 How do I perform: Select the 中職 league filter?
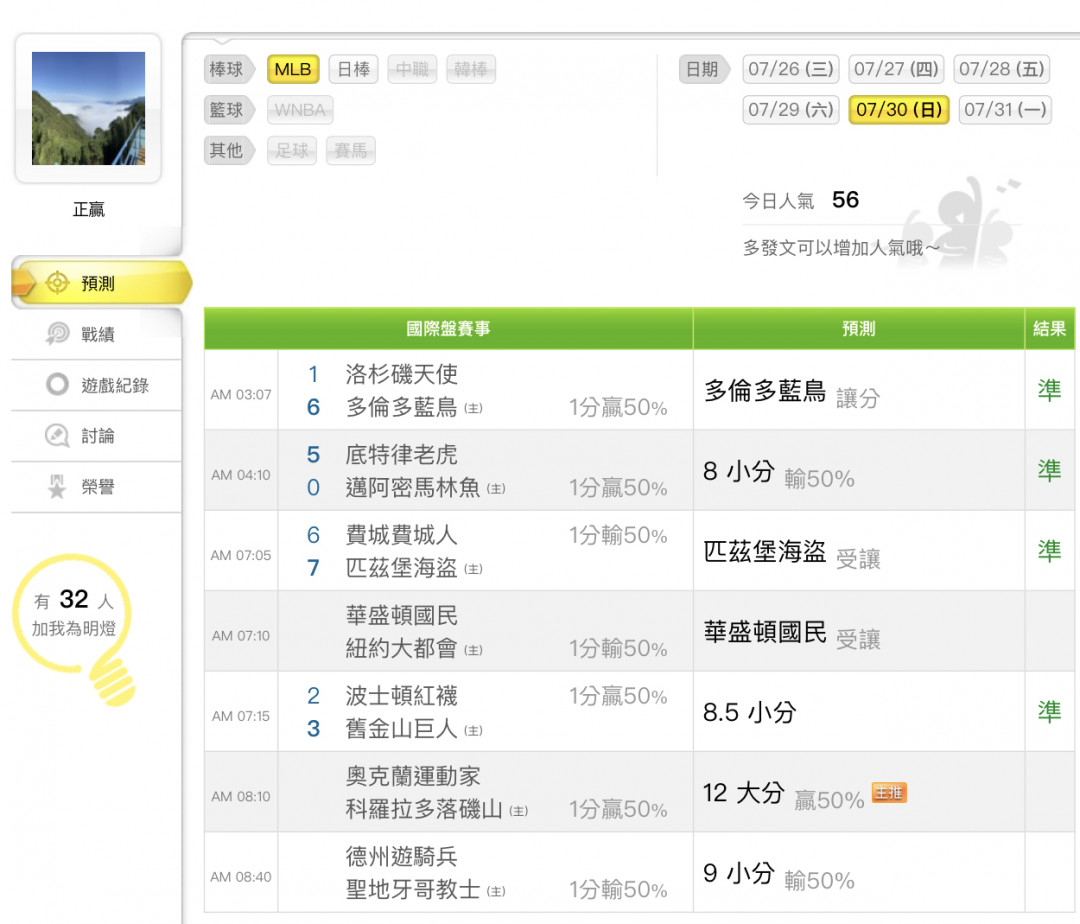[x=412, y=70]
